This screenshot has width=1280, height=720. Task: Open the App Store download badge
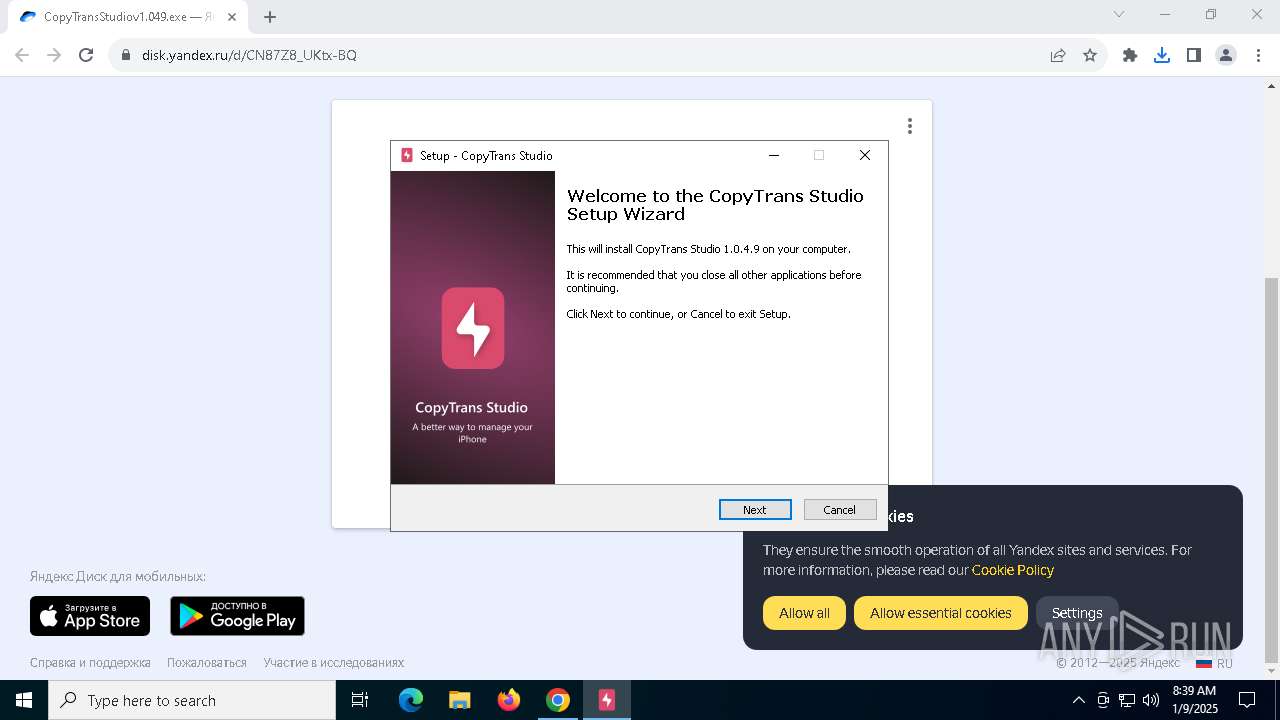tap(90, 616)
